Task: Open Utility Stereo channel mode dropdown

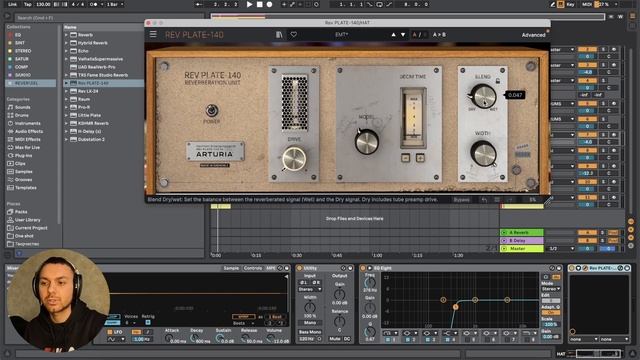Action: (310, 289)
